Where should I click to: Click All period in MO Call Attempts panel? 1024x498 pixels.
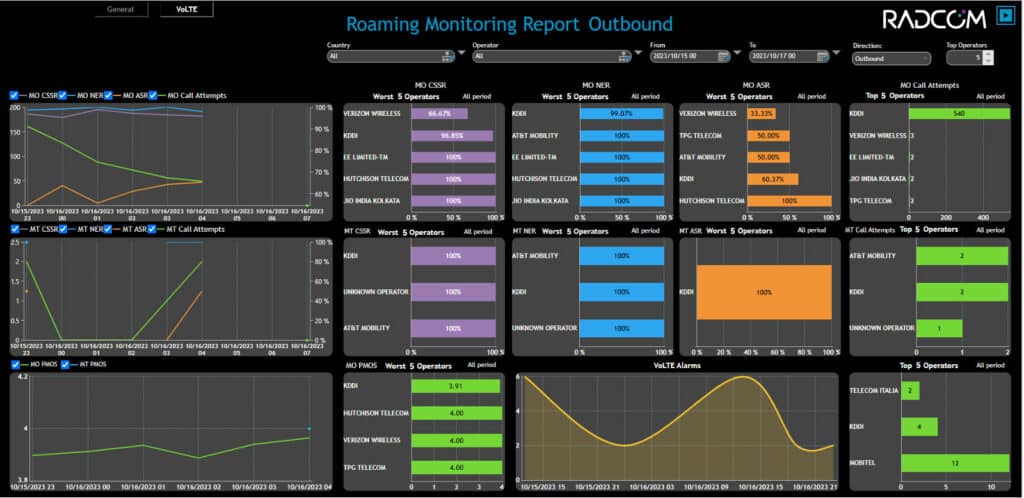coord(991,97)
